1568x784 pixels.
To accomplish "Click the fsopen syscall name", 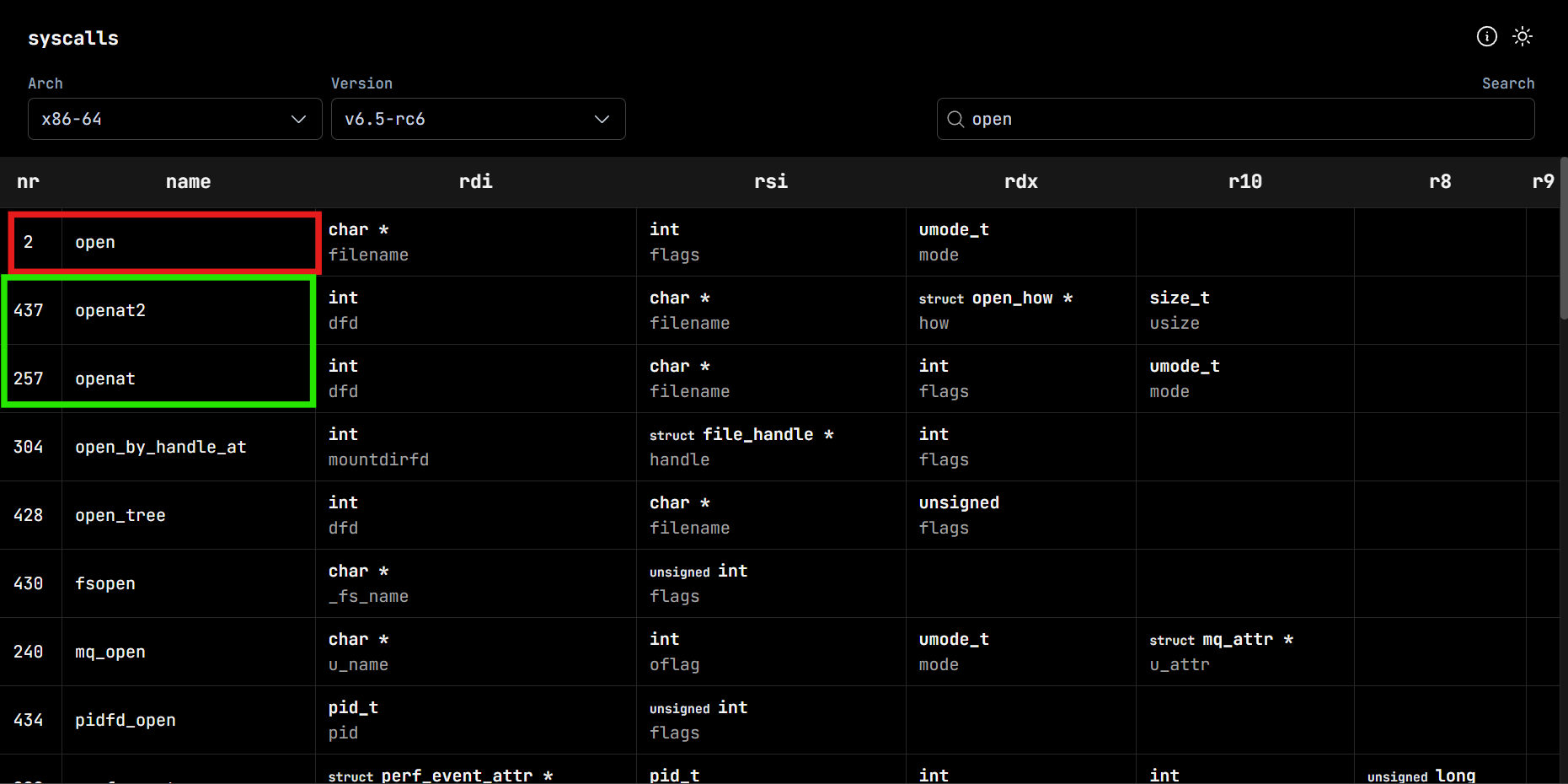I will (x=105, y=584).
